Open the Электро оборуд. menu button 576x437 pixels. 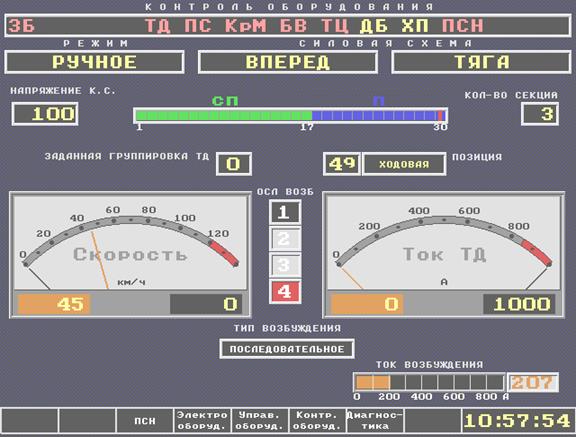pos(202,421)
